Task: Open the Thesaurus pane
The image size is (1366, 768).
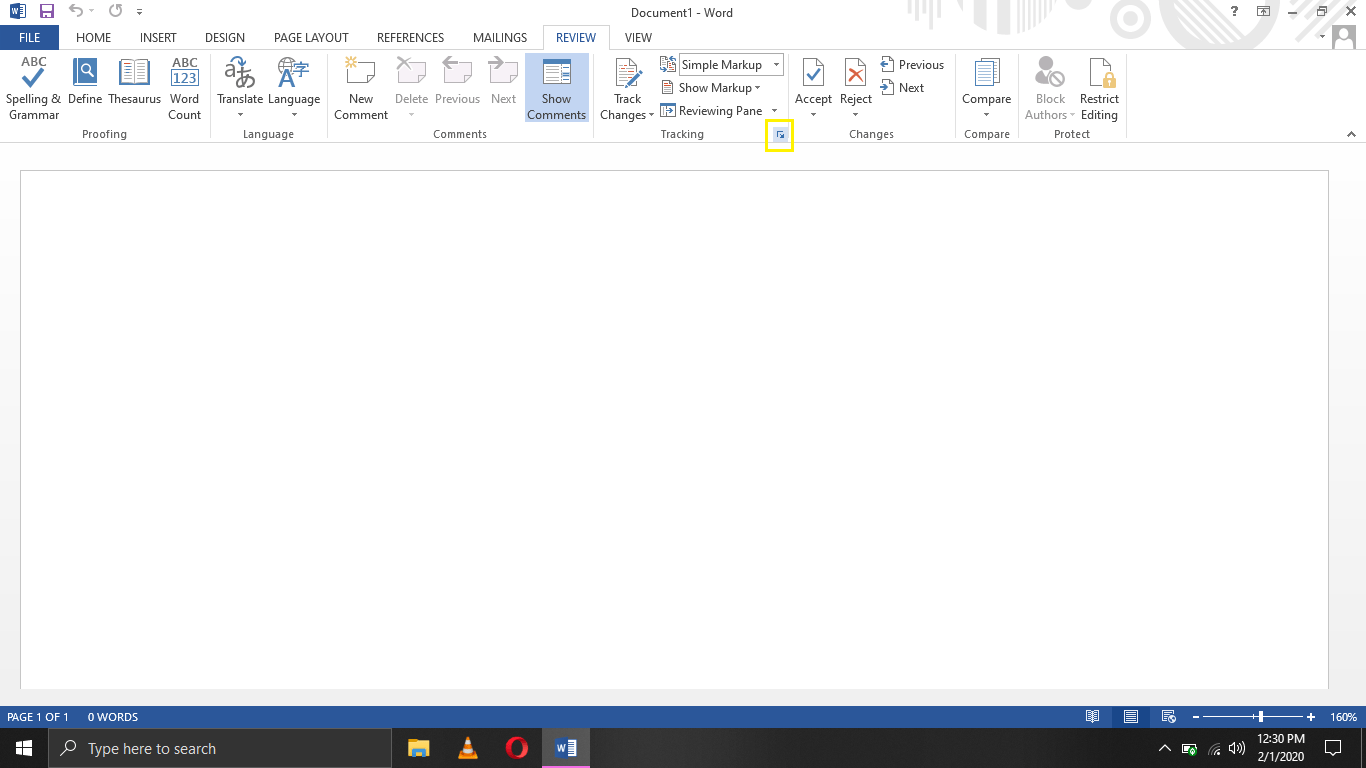Action: coord(134,85)
